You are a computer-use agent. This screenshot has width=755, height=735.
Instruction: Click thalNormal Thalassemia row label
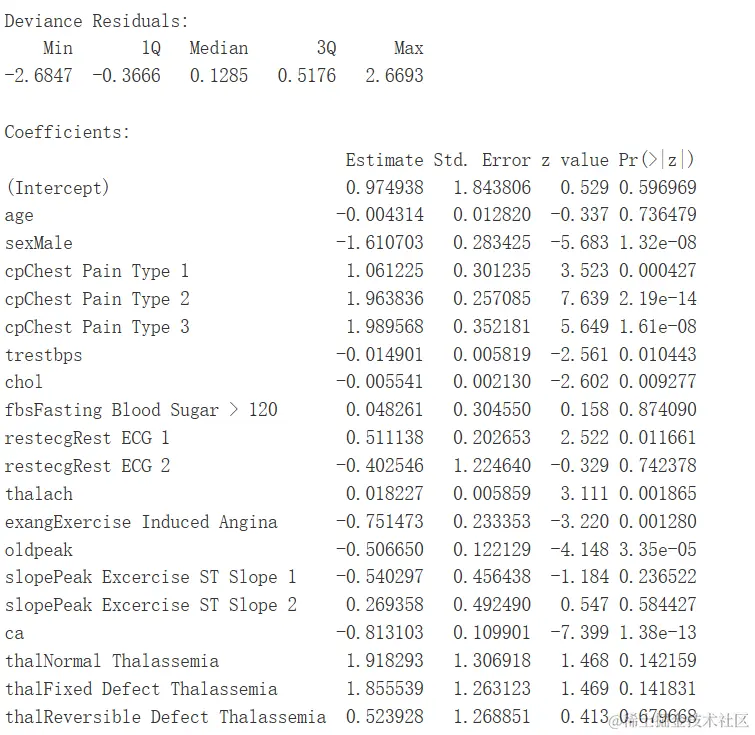[x=112, y=661]
